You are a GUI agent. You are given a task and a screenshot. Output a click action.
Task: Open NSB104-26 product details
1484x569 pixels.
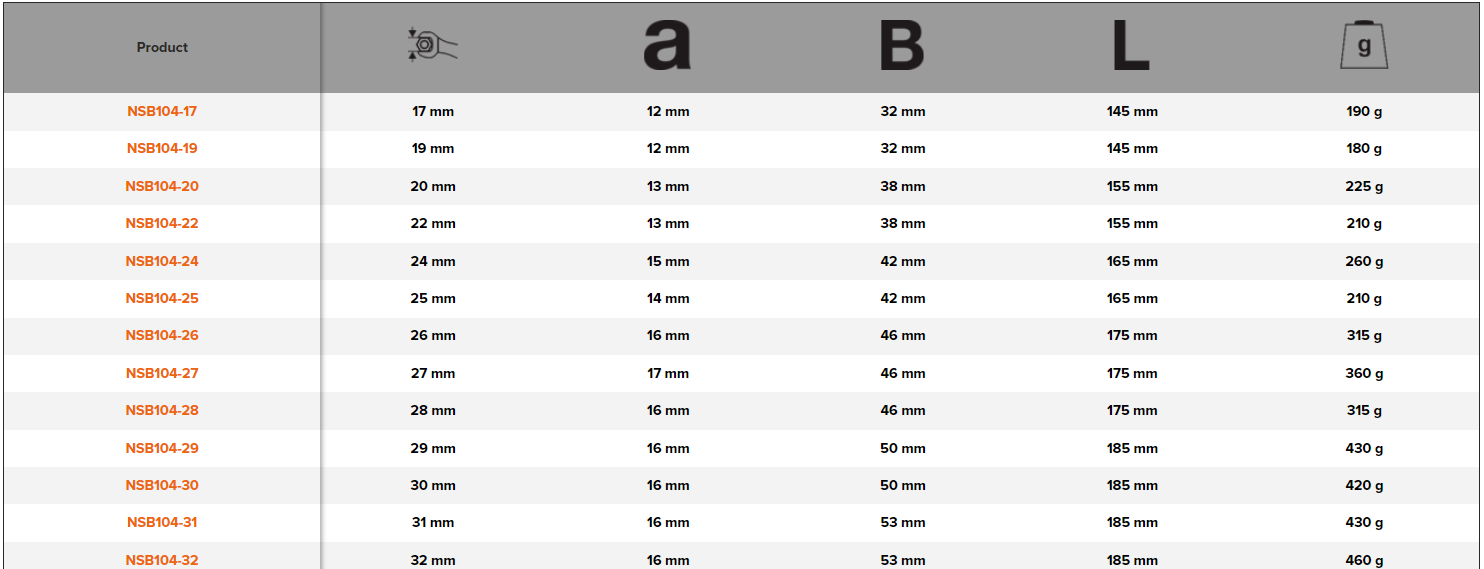coord(162,335)
